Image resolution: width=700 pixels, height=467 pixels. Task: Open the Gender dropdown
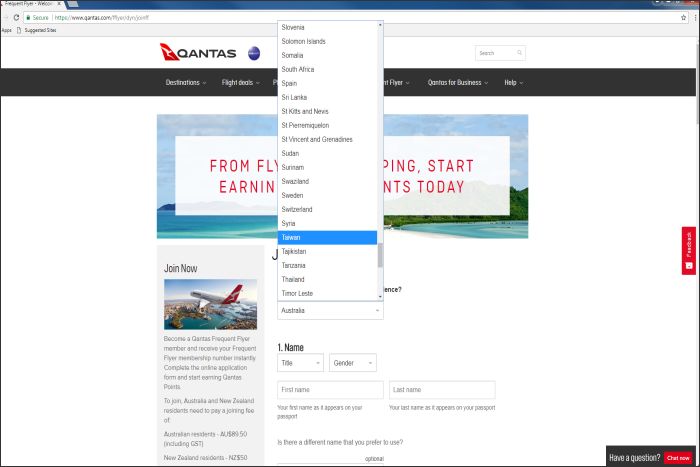(x=353, y=363)
